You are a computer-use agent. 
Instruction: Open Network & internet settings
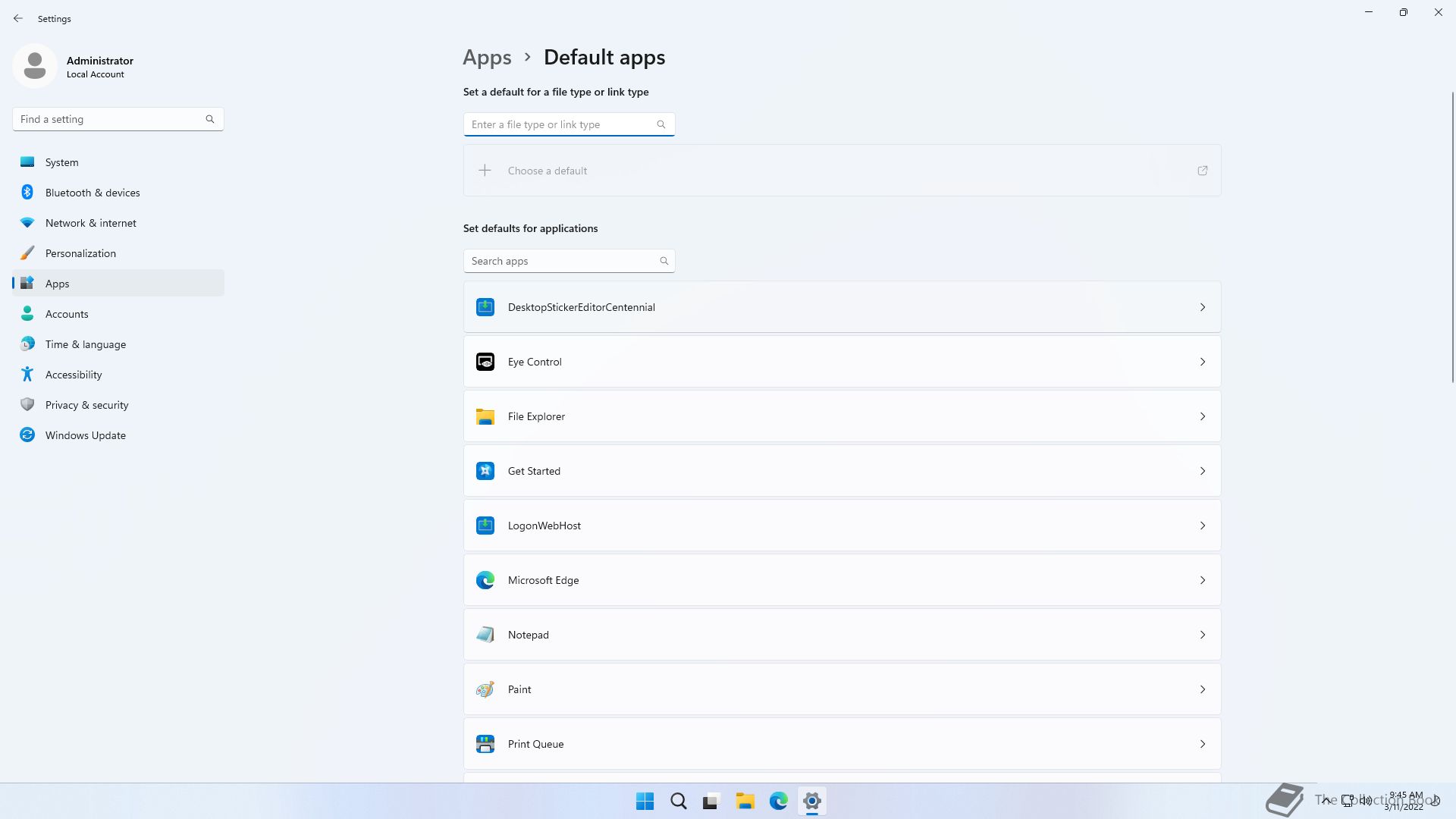118,223
